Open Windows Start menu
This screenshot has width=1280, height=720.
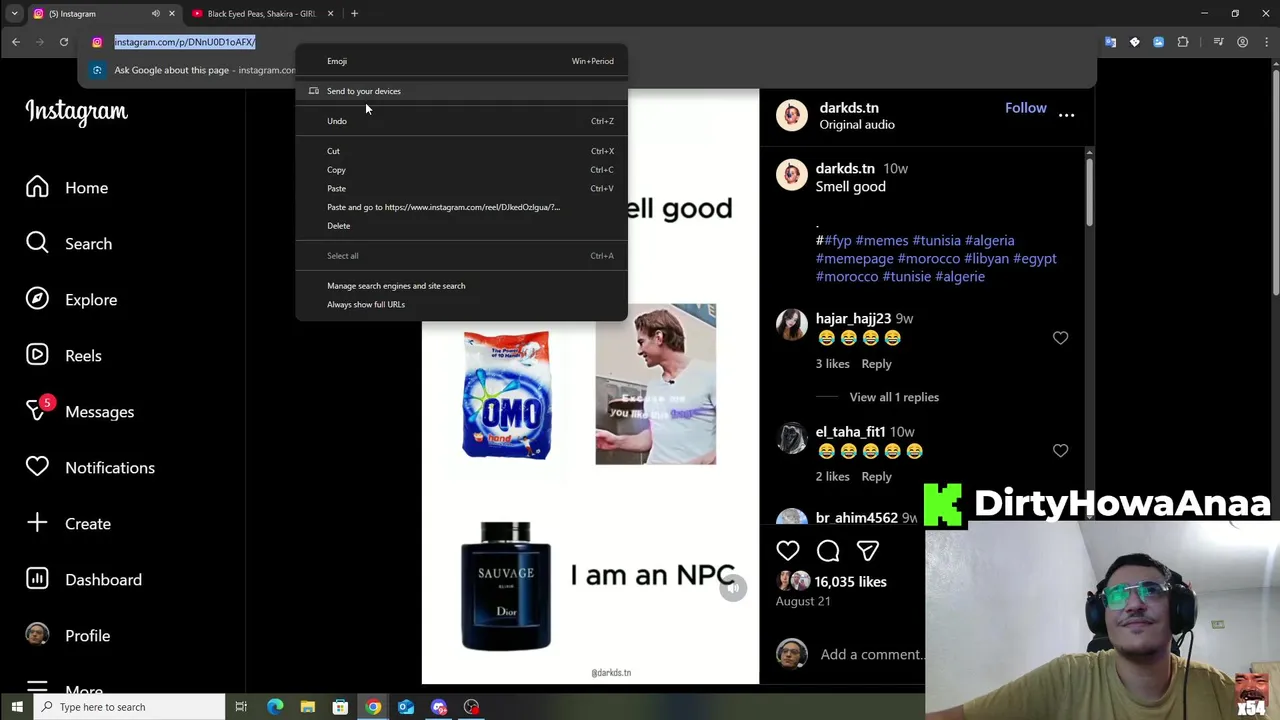coord(17,707)
